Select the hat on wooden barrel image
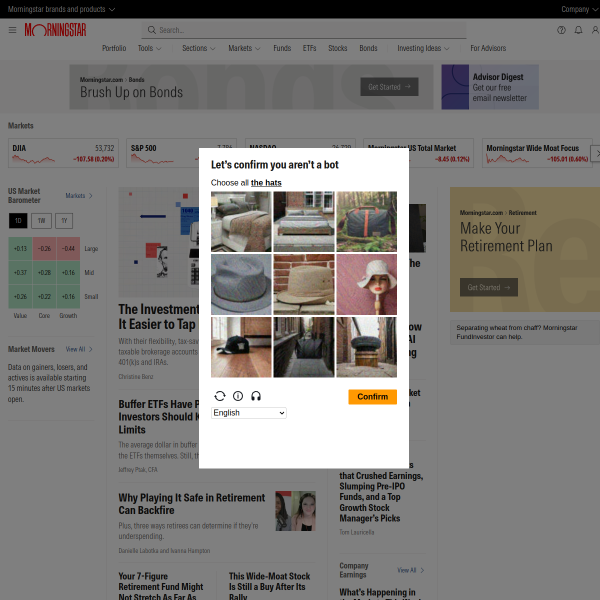The width and height of the screenshot is (600, 600). click(367, 347)
